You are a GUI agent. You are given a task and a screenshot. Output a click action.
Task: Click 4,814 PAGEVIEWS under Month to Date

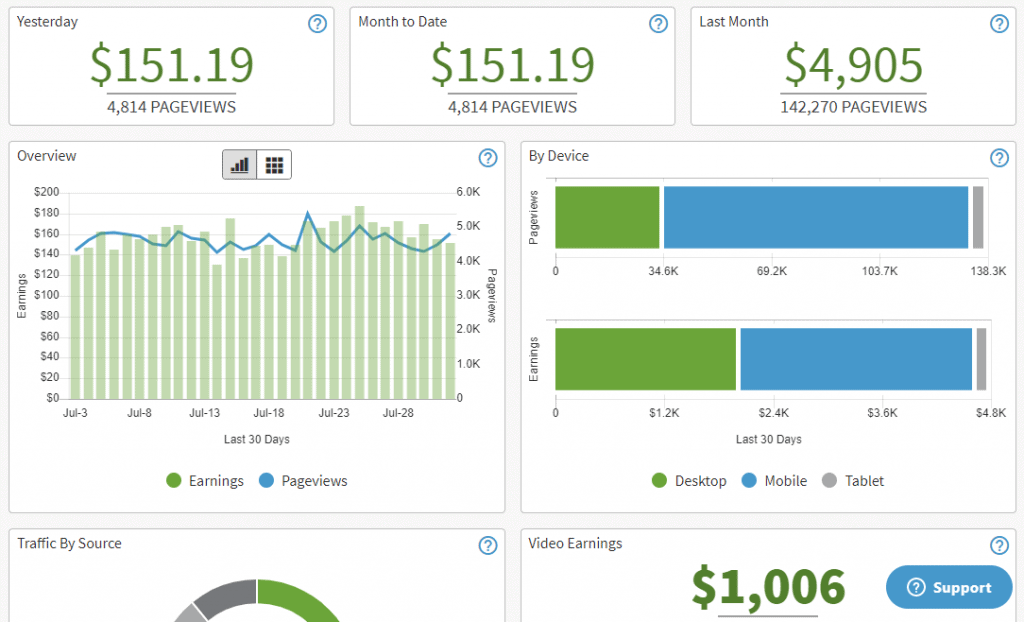click(513, 107)
